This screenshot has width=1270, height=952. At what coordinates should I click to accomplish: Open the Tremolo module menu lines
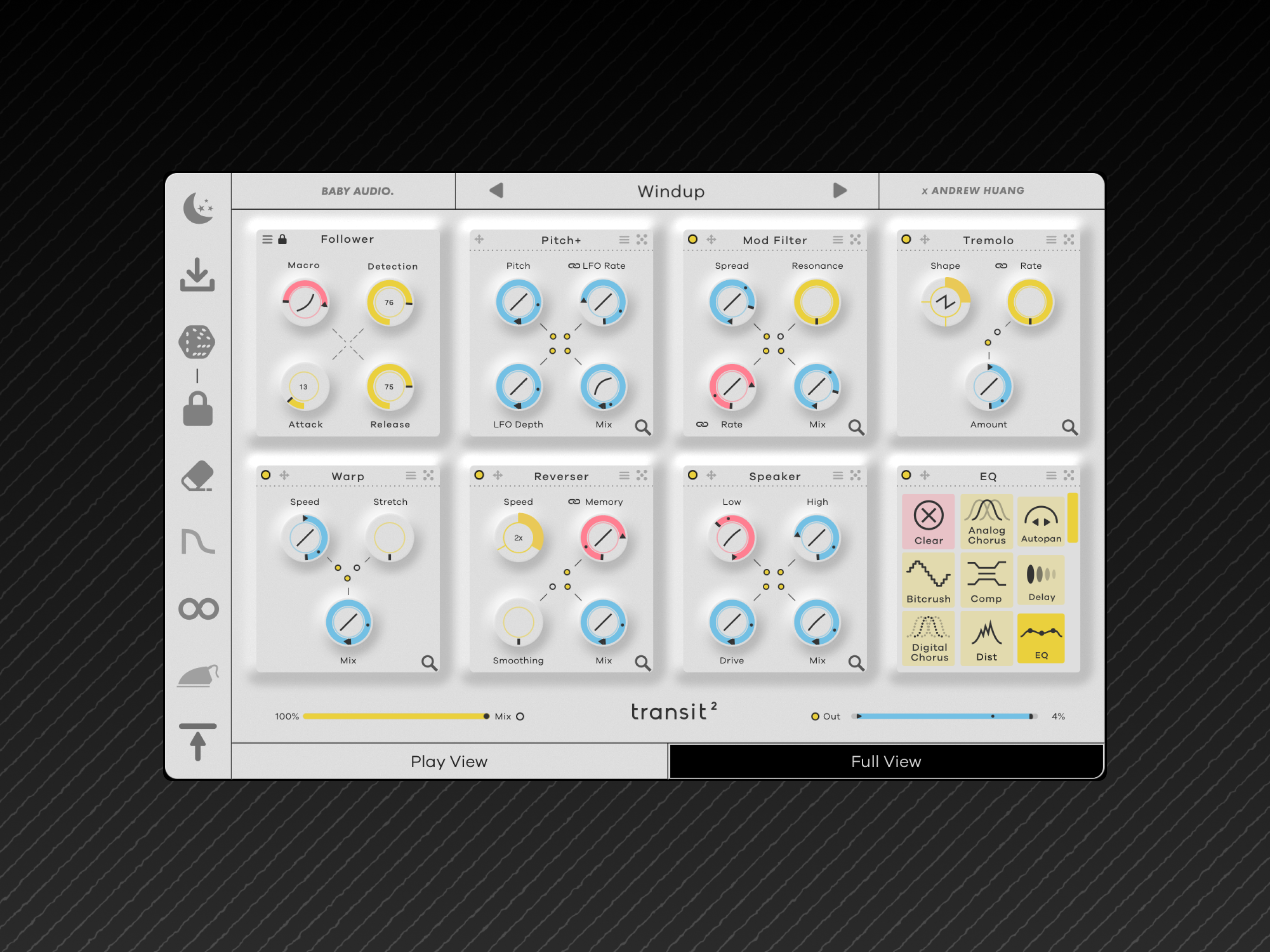pos(1051,239)
